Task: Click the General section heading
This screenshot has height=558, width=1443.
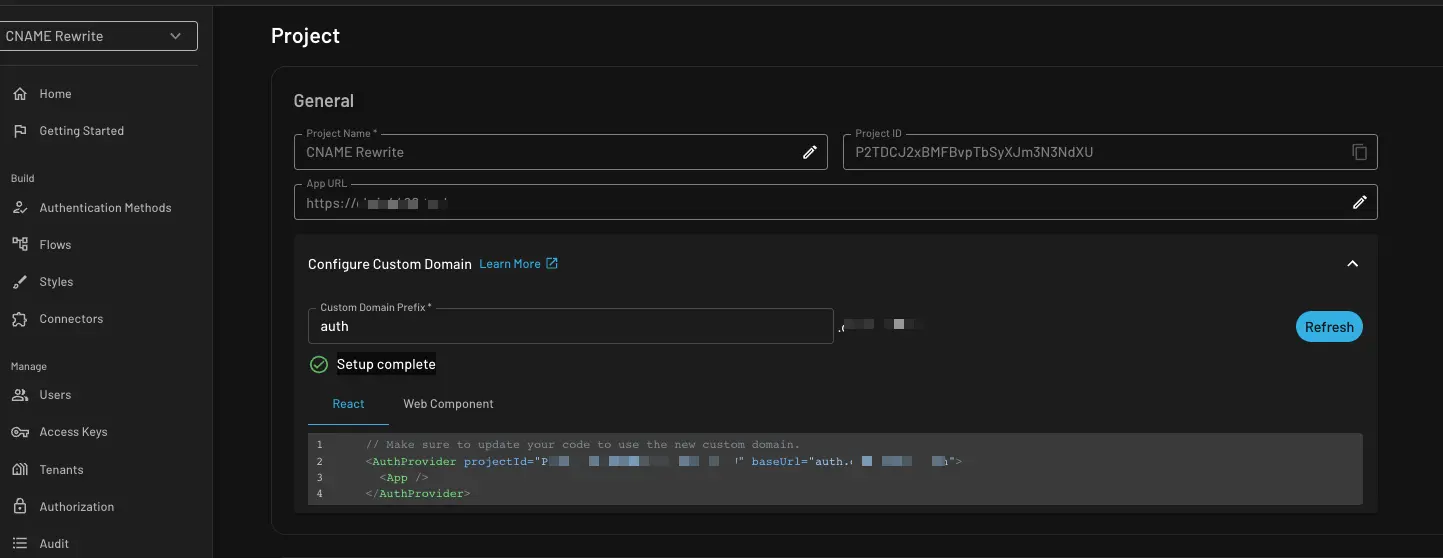Action: click(x=324, y=101)
